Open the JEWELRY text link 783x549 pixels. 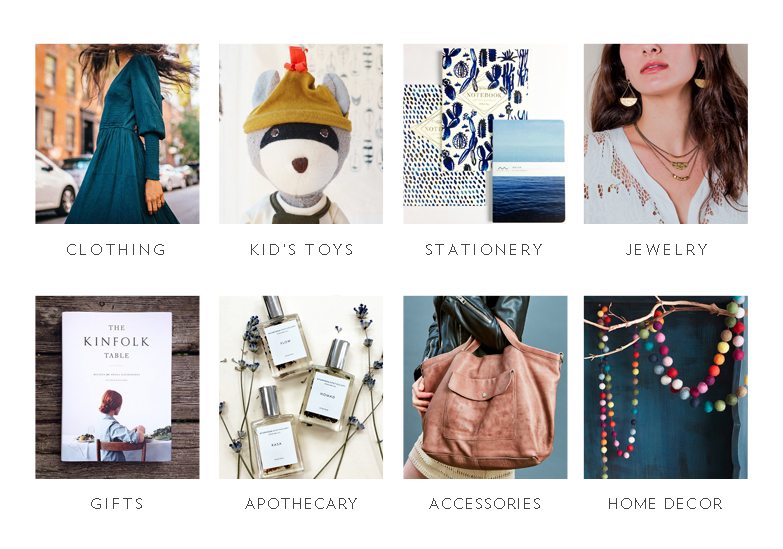click(667, 249)
